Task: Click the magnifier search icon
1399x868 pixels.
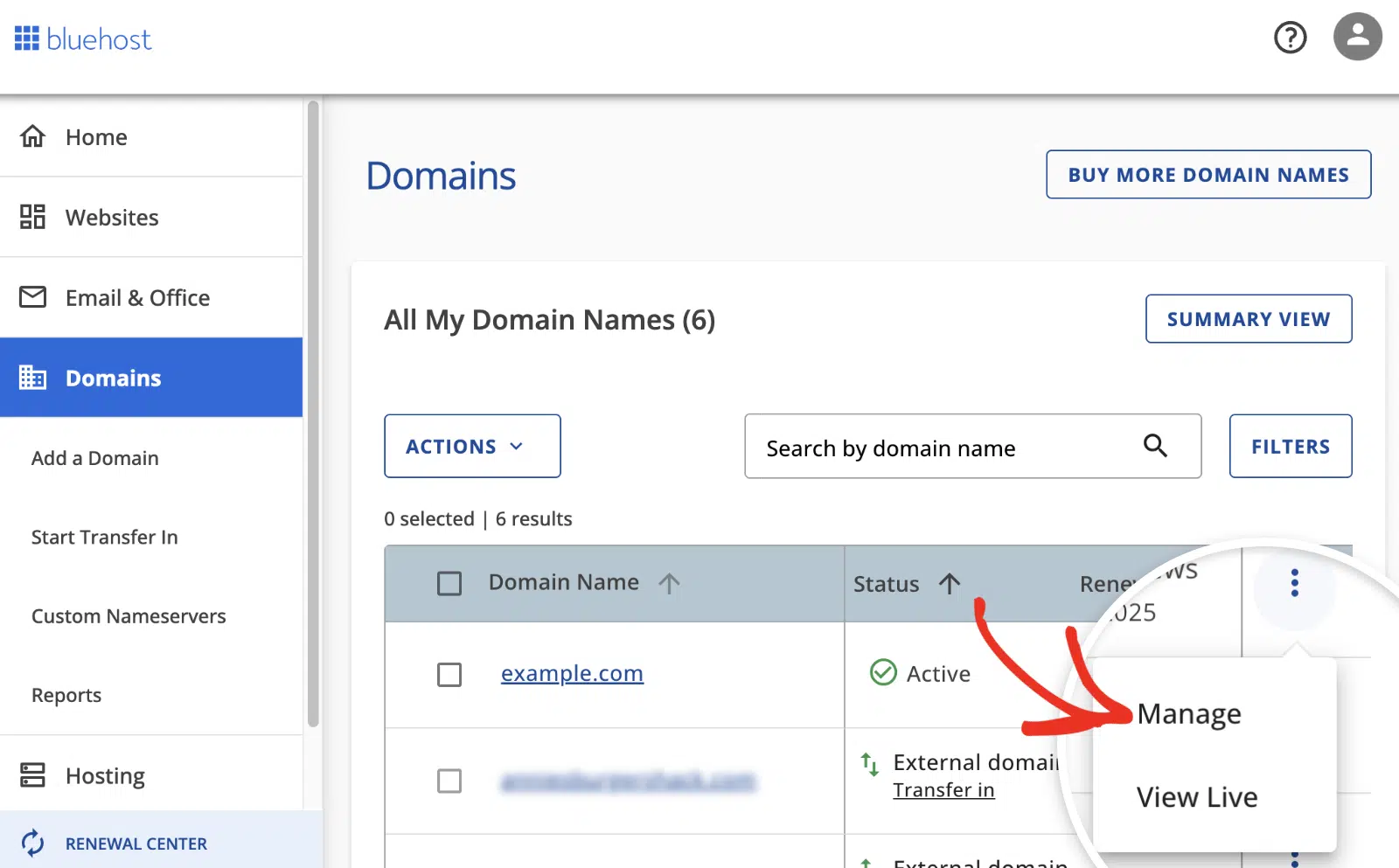Action: (1155, 446)
